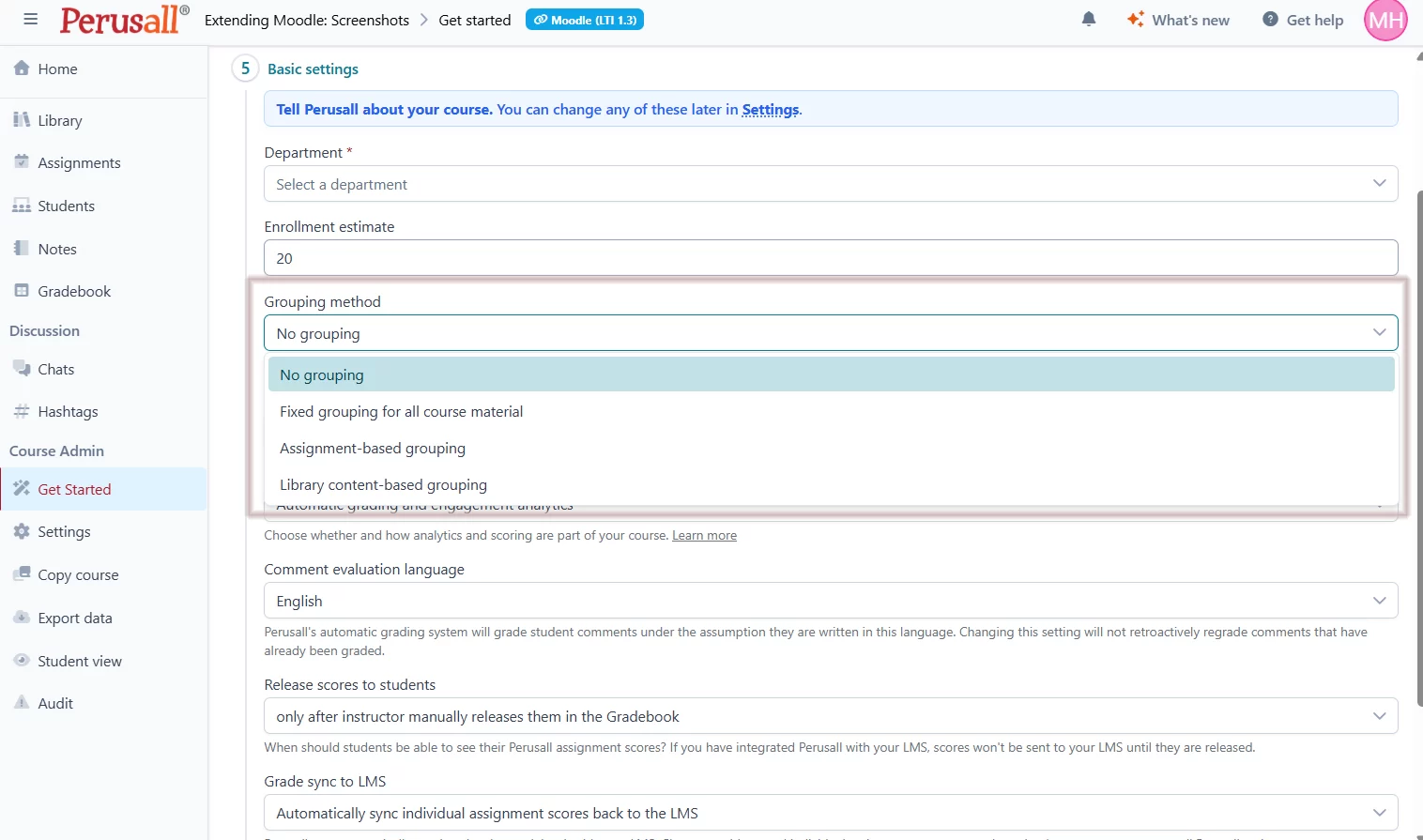Pick Library content-based grouping option
The width and height of the screenshot is (1423, 840).
click(x=383, y=484)
